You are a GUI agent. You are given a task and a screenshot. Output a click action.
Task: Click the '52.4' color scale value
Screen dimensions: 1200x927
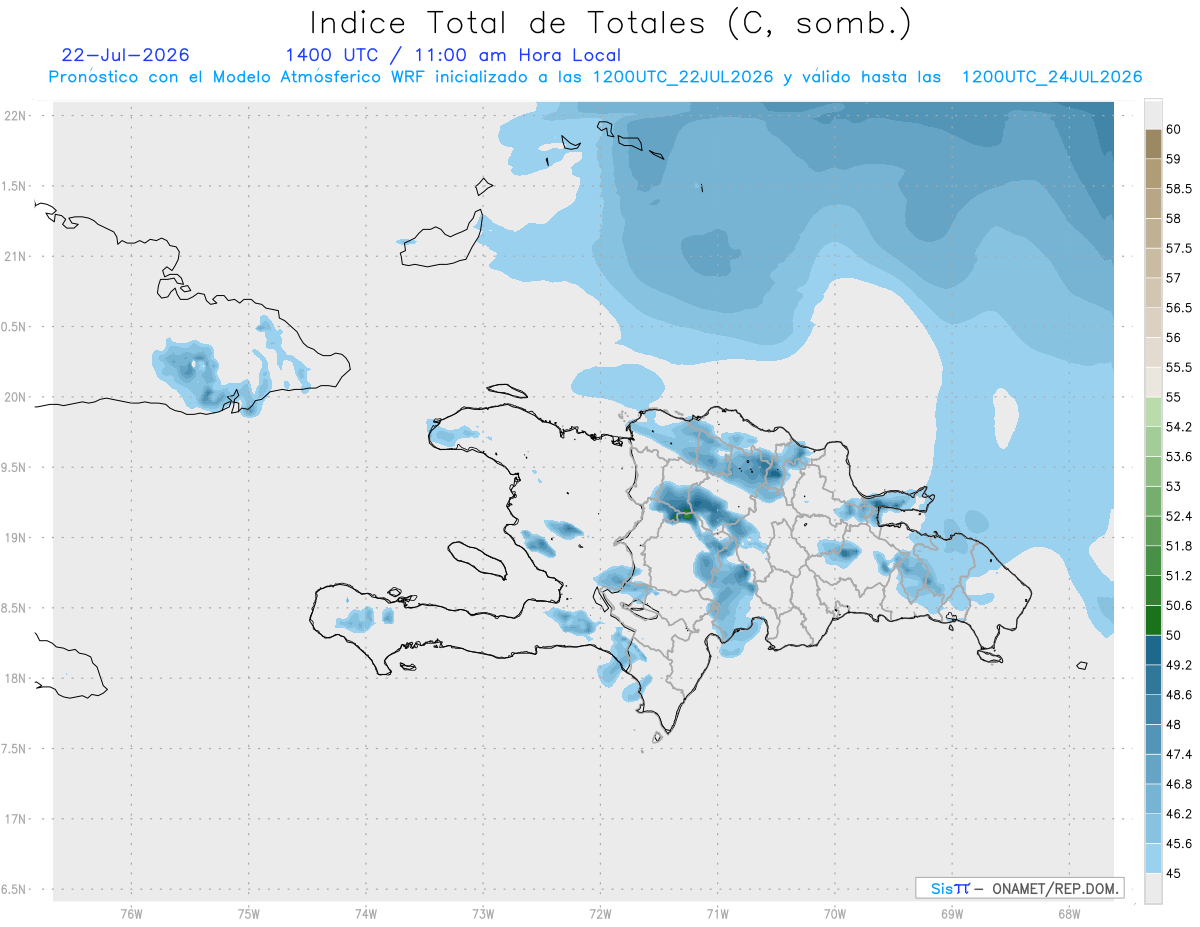point(1178,516)
